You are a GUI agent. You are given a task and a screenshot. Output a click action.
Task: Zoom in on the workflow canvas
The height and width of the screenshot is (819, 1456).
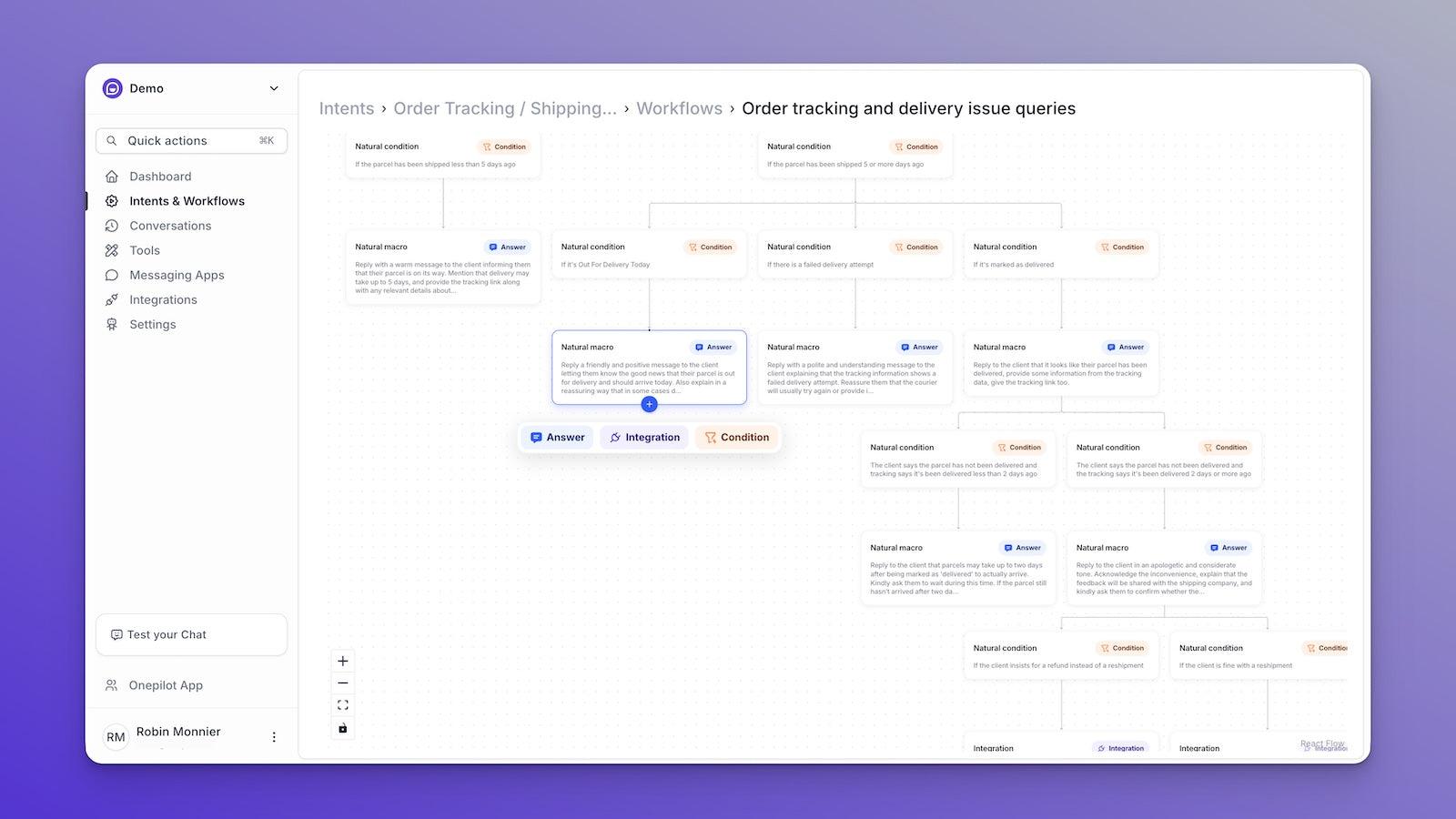pyautogui.click(x=342, y=661)
